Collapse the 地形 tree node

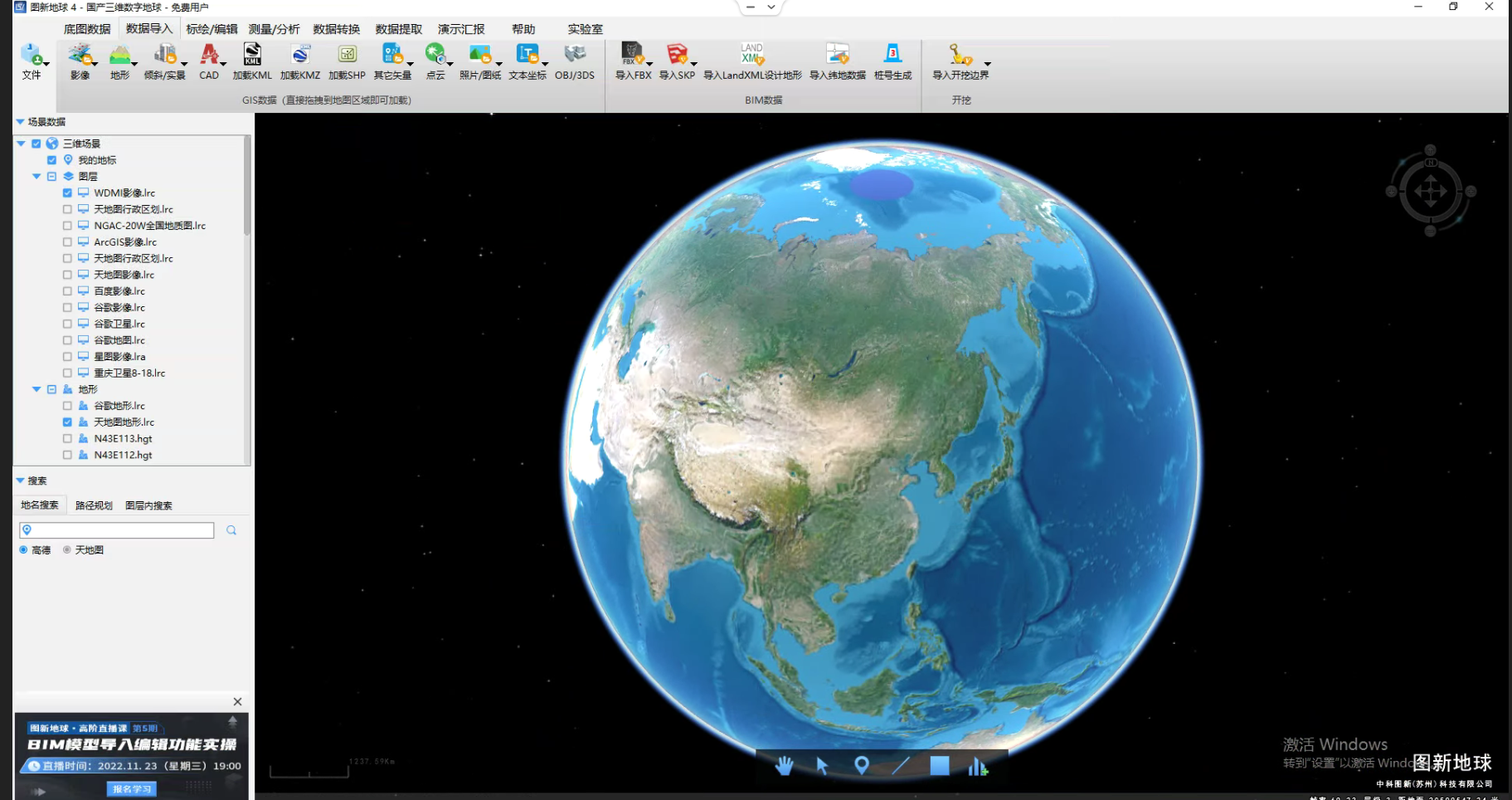[x=36, y=389]
